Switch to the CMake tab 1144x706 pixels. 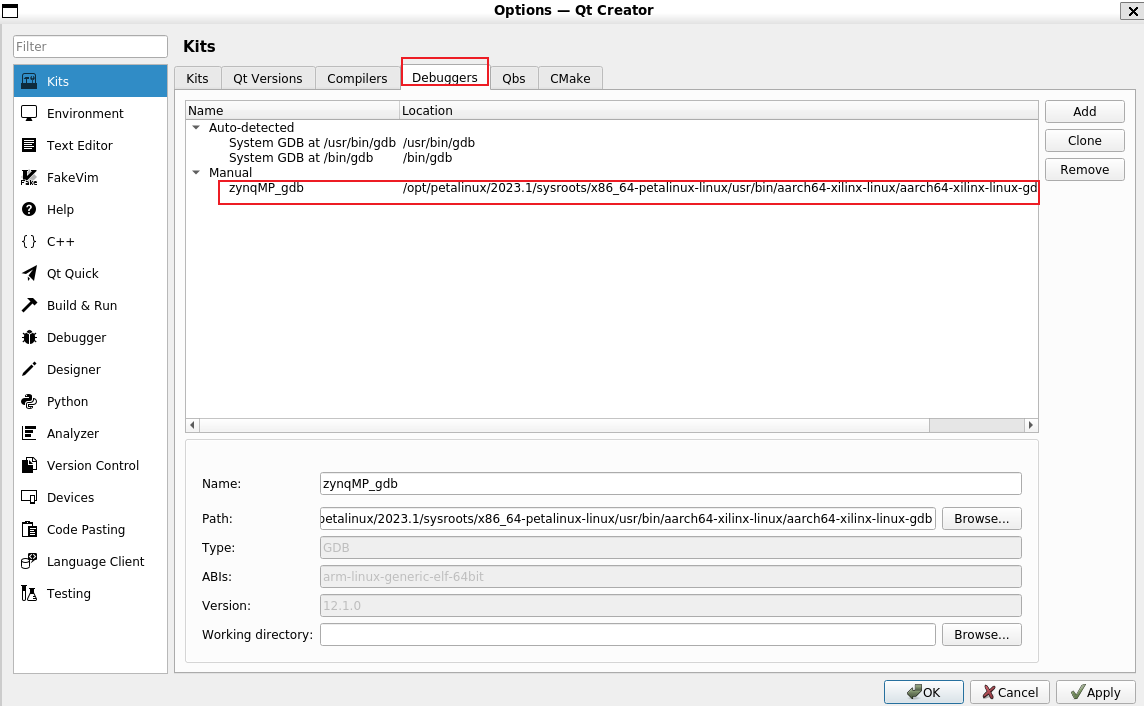570,78
